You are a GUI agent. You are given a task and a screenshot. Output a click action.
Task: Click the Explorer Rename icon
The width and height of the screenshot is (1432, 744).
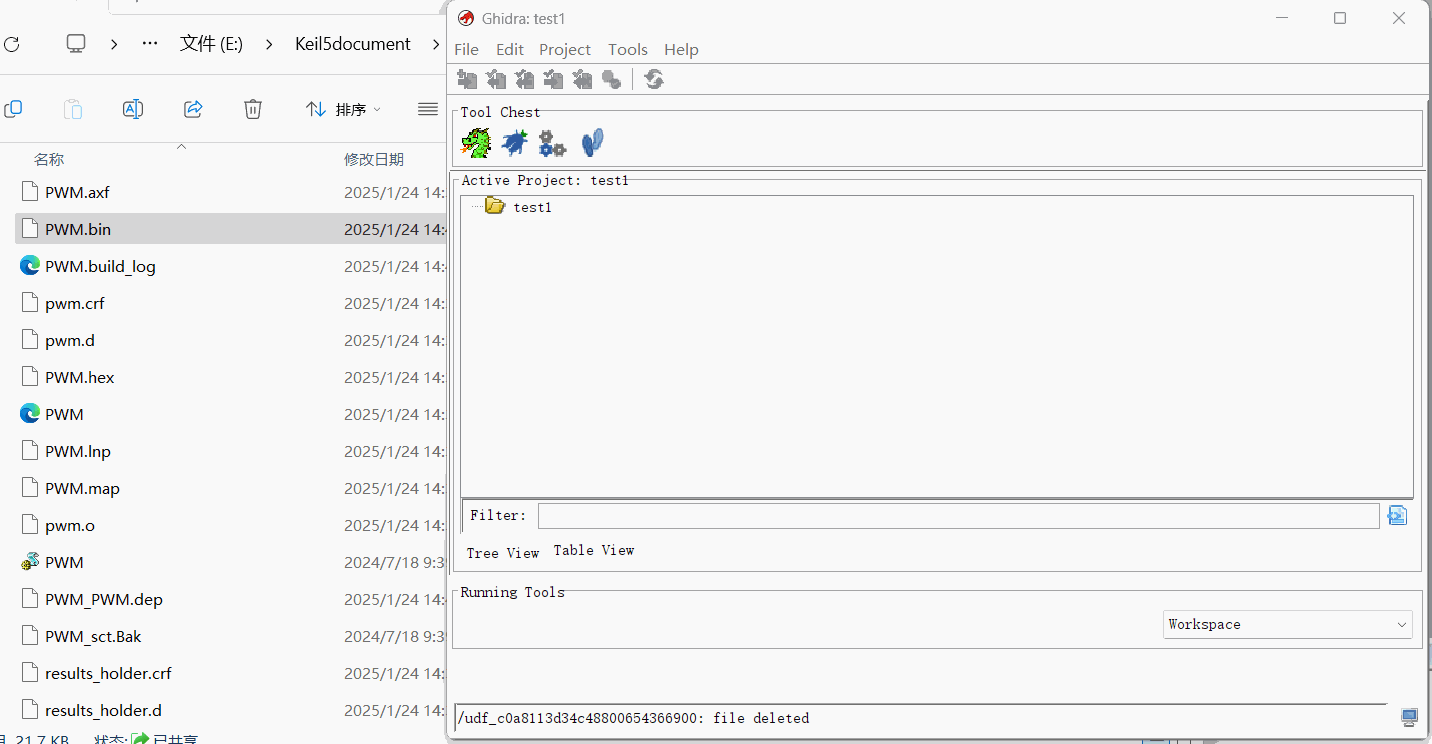pyautogui.click(x=133, y=109)
